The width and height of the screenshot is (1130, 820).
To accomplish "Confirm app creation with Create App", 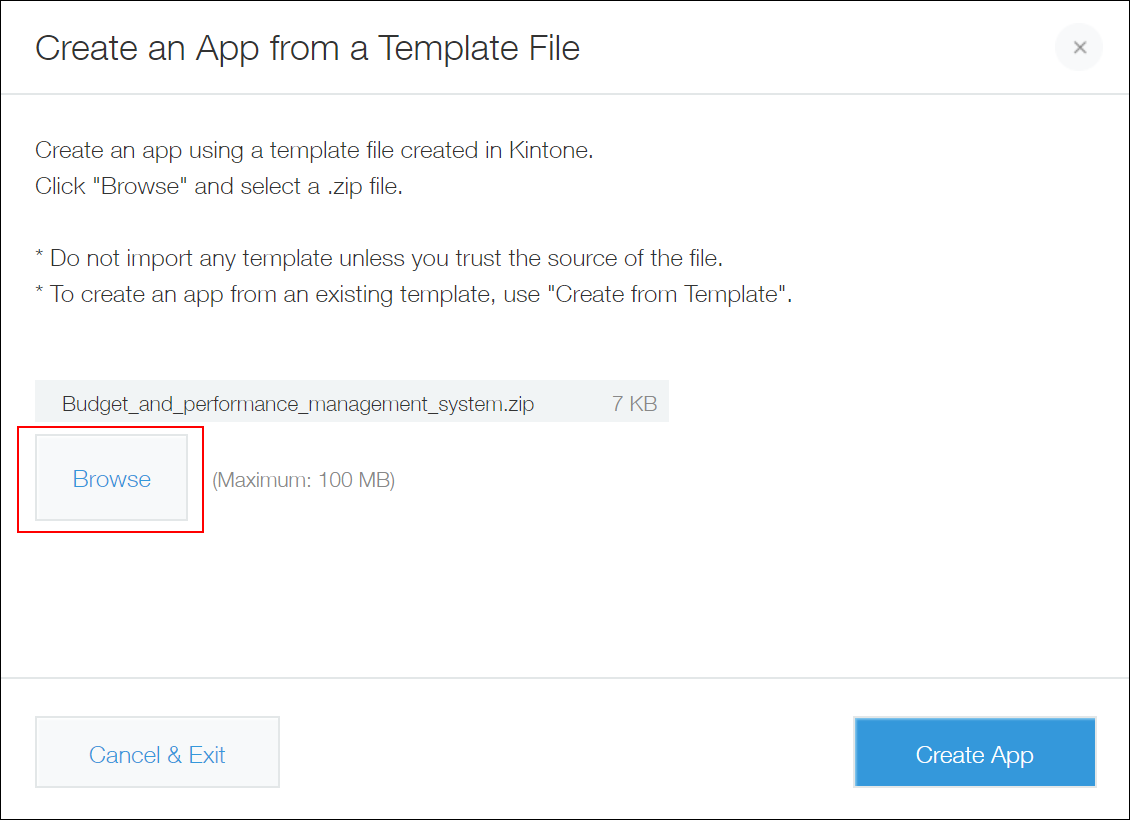I will [x=974, y=754].
